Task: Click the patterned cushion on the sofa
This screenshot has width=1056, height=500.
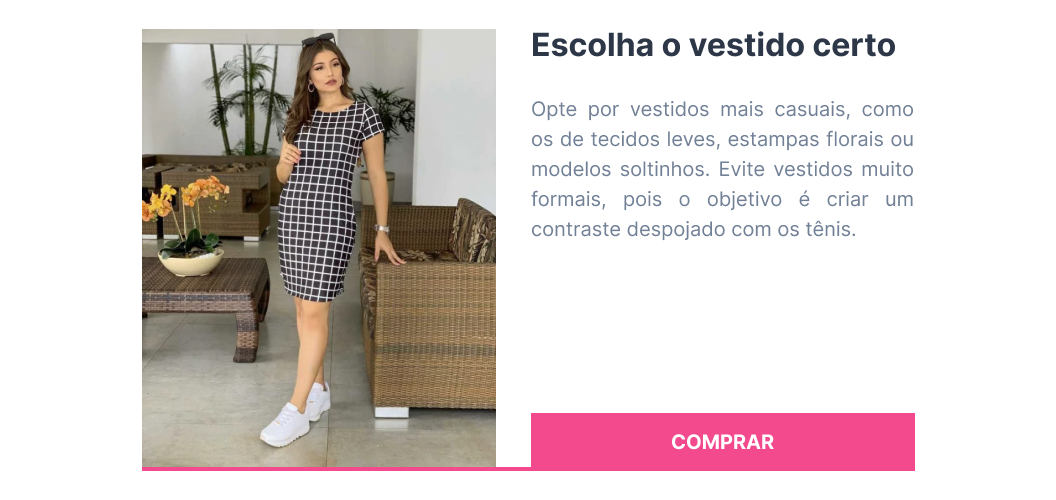Action: tap(473, 231)
